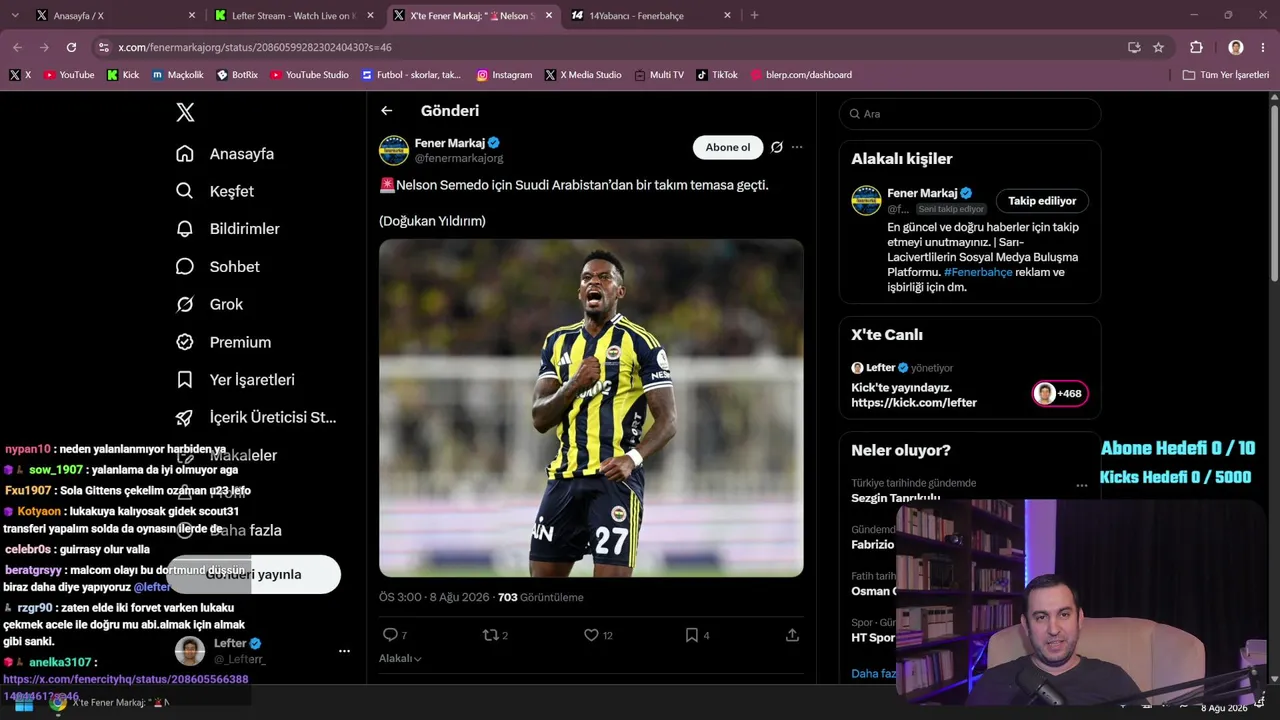Like the Nelson Semedo post
The image size is (1280, 720).
(598, 635)
